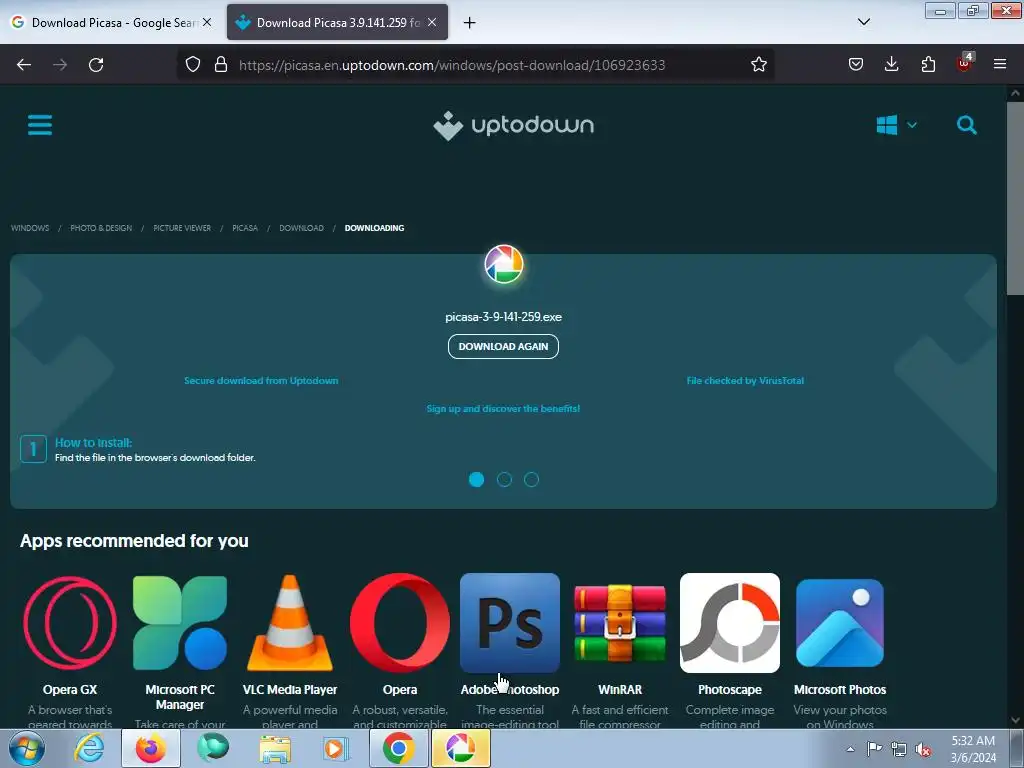The width and height of the screenshot is (1024, 768).
Task: Open the Microsoft PC Manager app icon
Action: (x=180, y=623)
